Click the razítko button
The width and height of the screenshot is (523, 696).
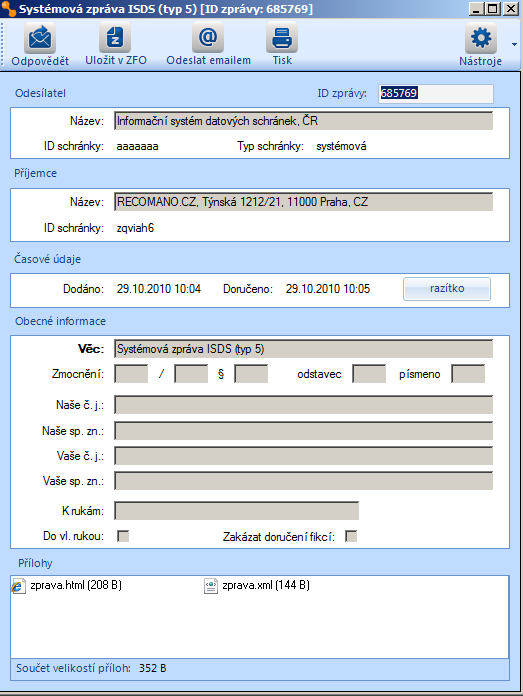447,289
